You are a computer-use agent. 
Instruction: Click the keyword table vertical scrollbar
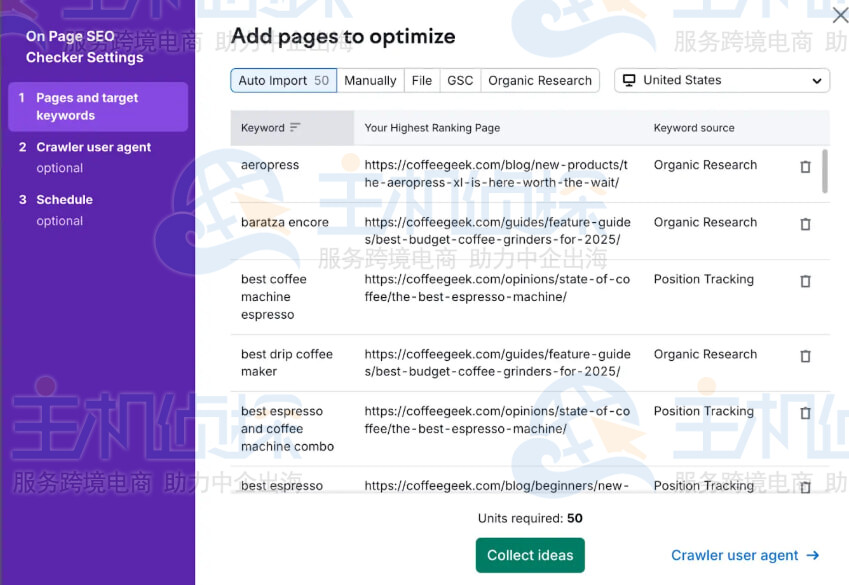pos(825,170)
